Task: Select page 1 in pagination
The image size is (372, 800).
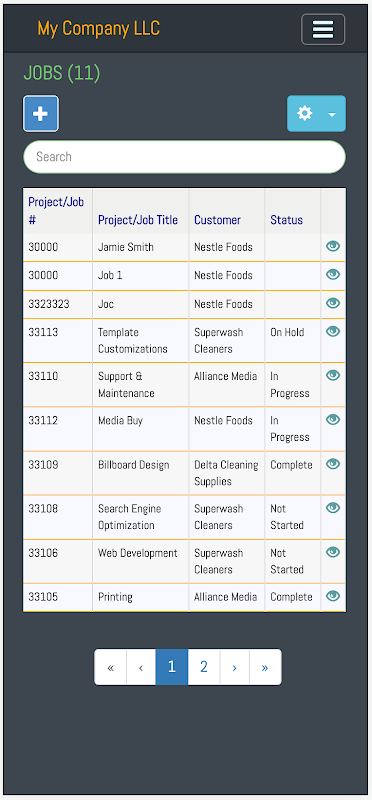Action: point(171,667)
